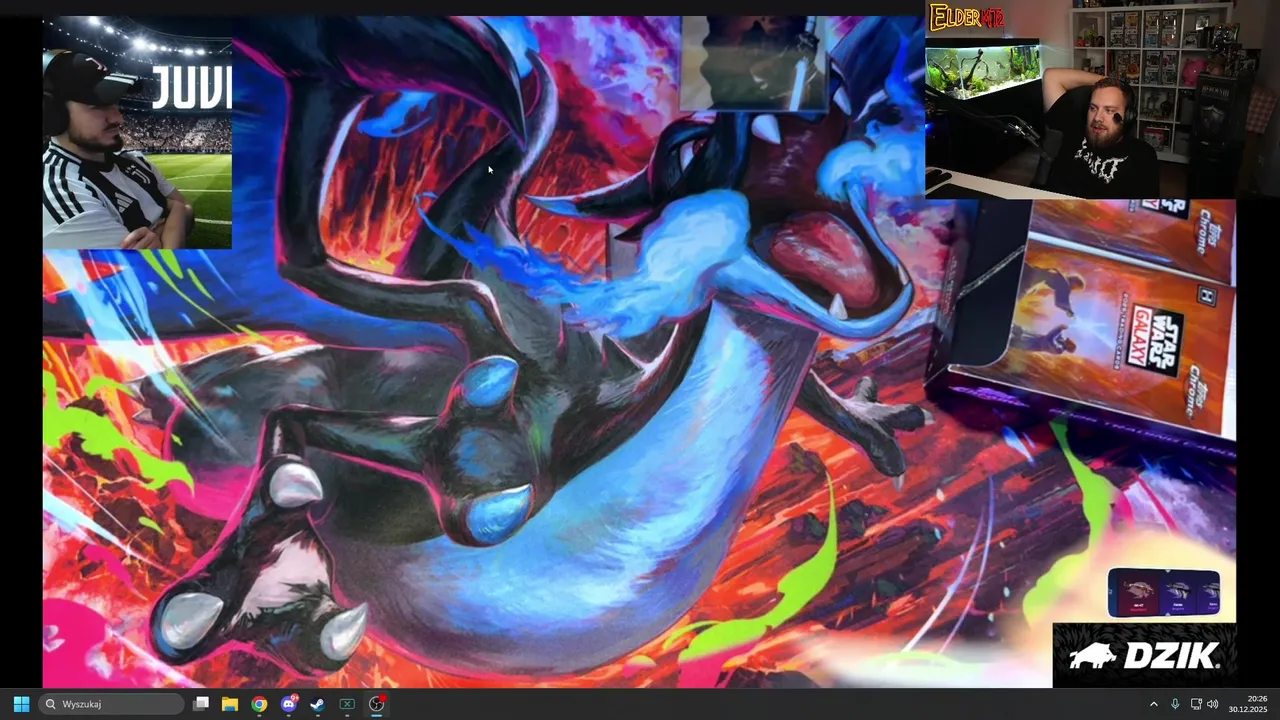Expand the hidden system tray icons
The height and width of the screenshot is (720, 1280).
coord(1153,704)
